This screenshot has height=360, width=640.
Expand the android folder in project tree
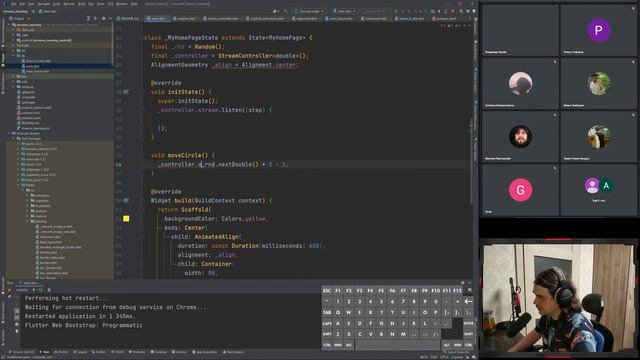tap(14, 40)
